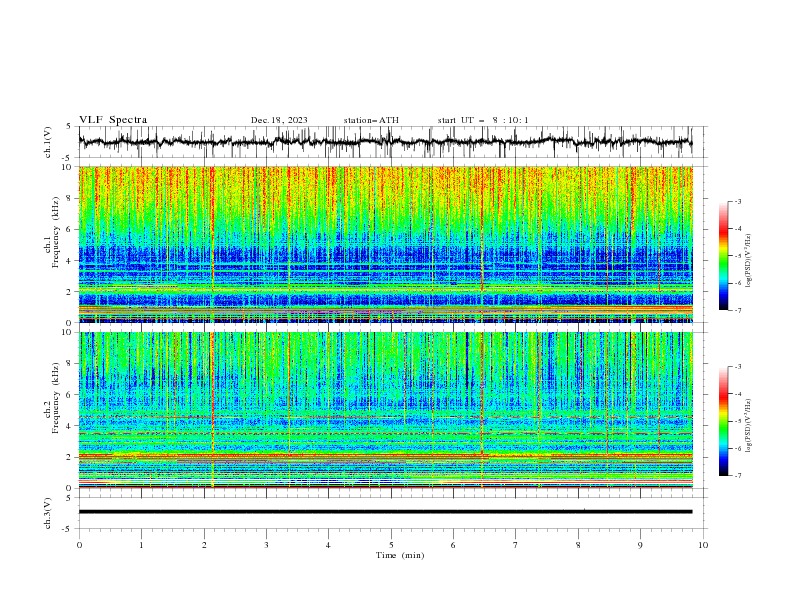Image resolution: width=792 pixels, height=612 pixels.
Task: Click time axis tick label "4"
Action: tap(328, 545)
